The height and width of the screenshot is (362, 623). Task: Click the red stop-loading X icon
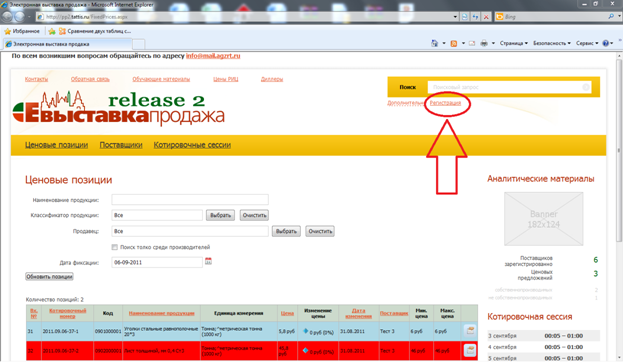[486, 17]
